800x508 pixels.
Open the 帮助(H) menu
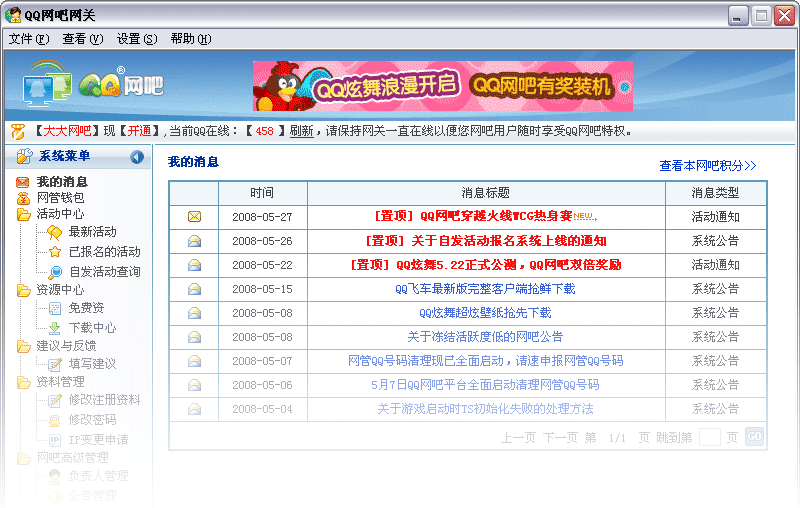(191, 39)
